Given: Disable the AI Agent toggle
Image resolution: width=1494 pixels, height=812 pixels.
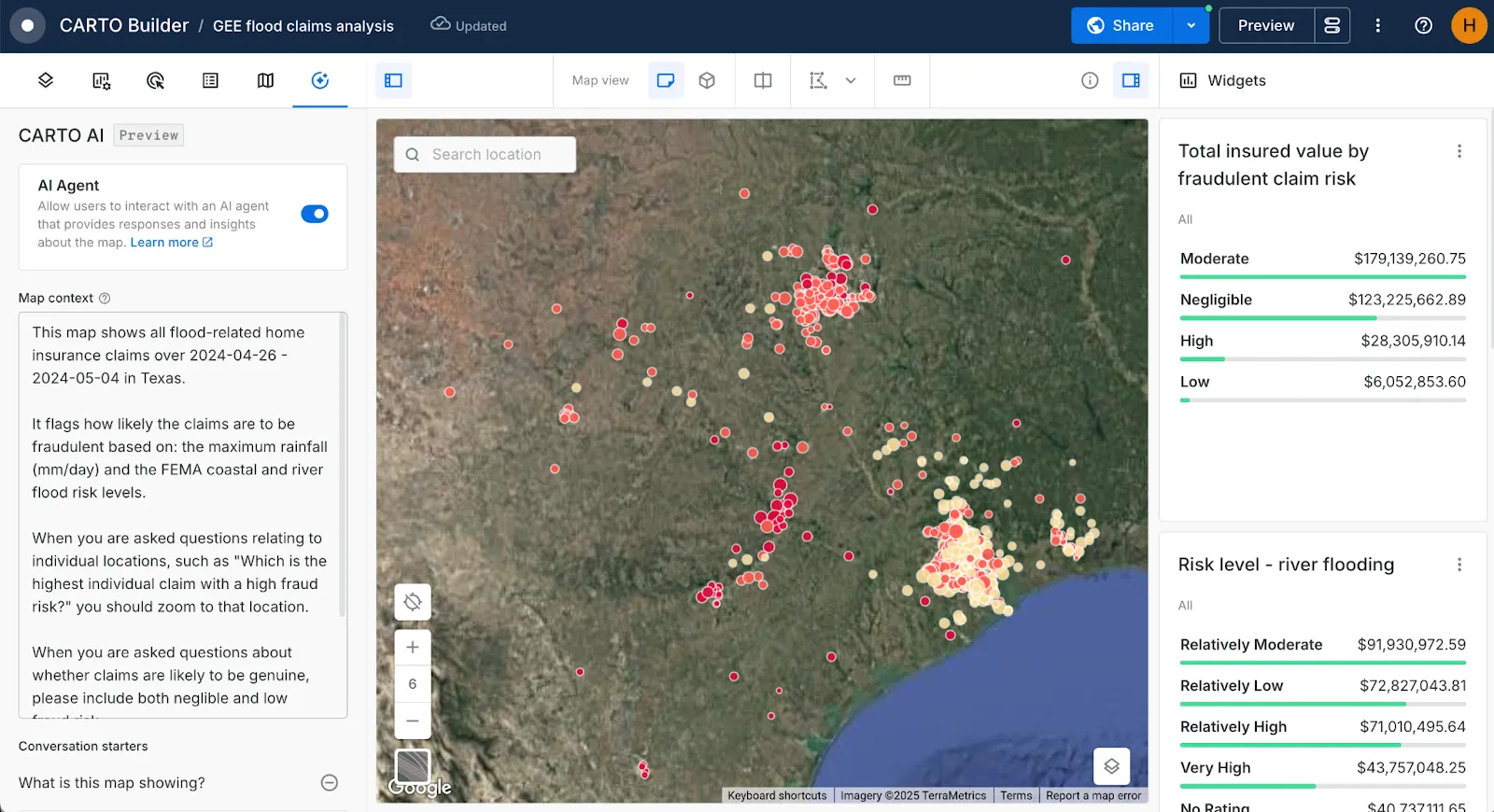Looking at the screenshot, I should point(315,214).
